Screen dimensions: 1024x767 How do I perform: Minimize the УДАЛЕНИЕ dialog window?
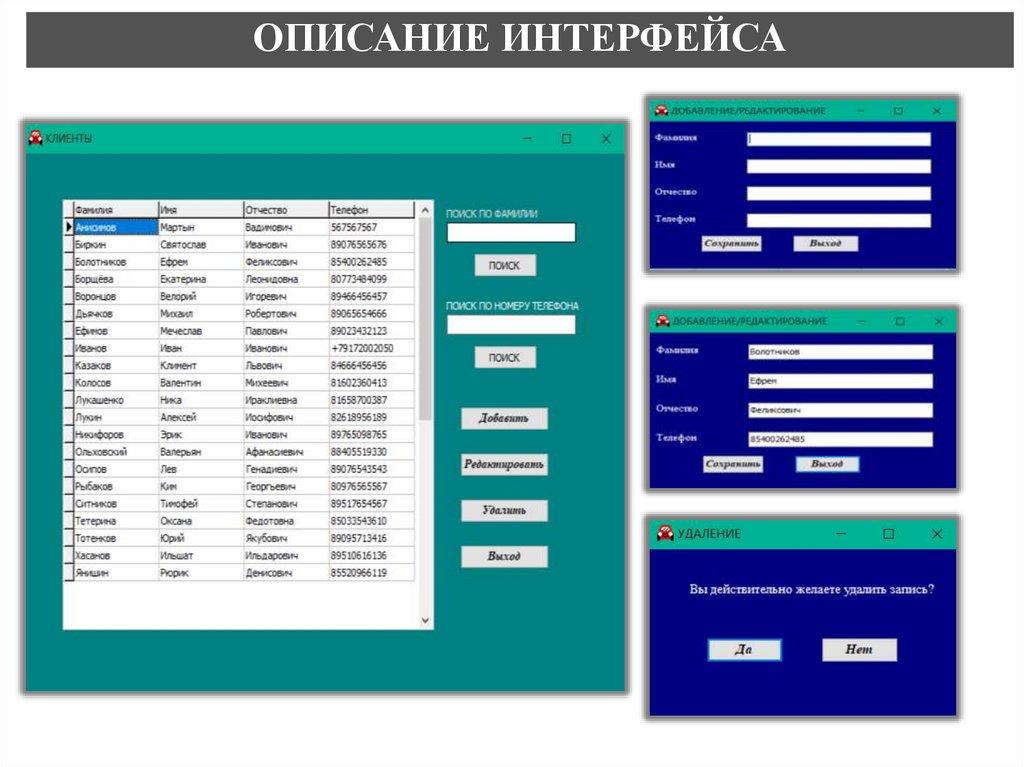click(841, 534)
